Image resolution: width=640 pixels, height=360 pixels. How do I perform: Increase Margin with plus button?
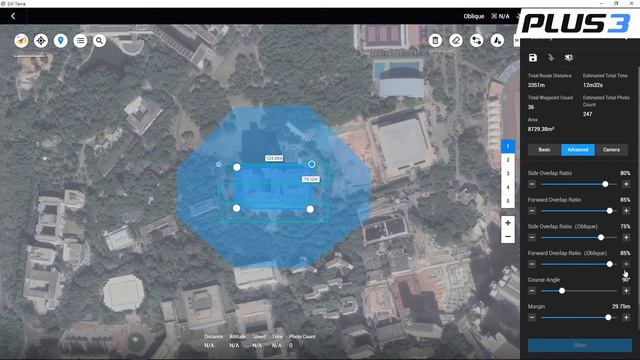pos(626,317)
